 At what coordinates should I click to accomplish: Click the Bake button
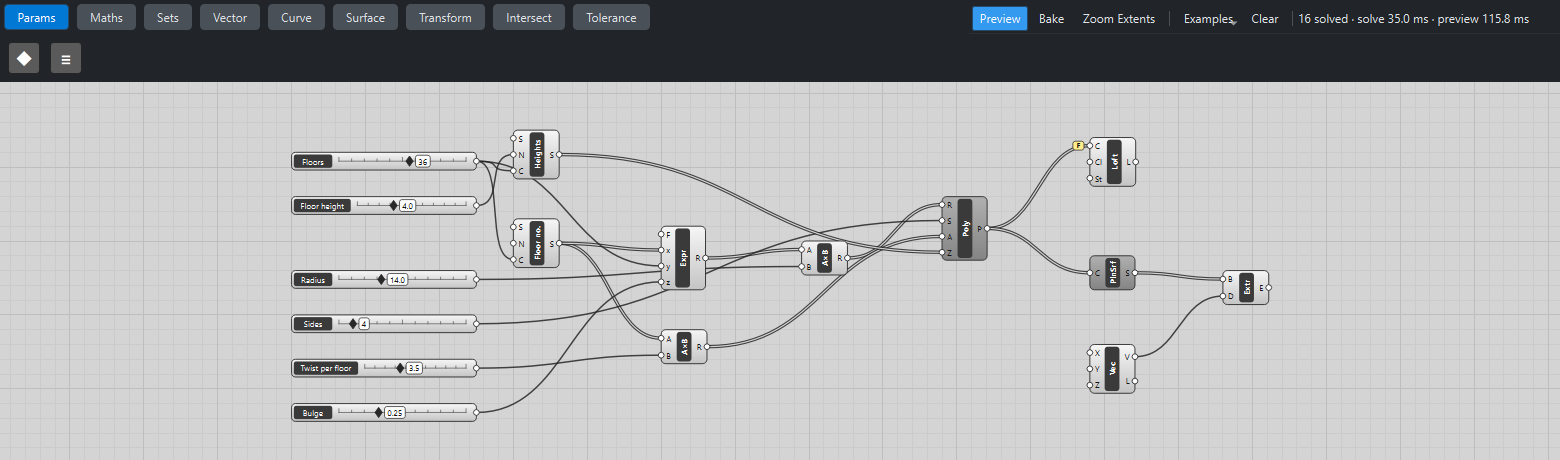[x=1051, y=19]
